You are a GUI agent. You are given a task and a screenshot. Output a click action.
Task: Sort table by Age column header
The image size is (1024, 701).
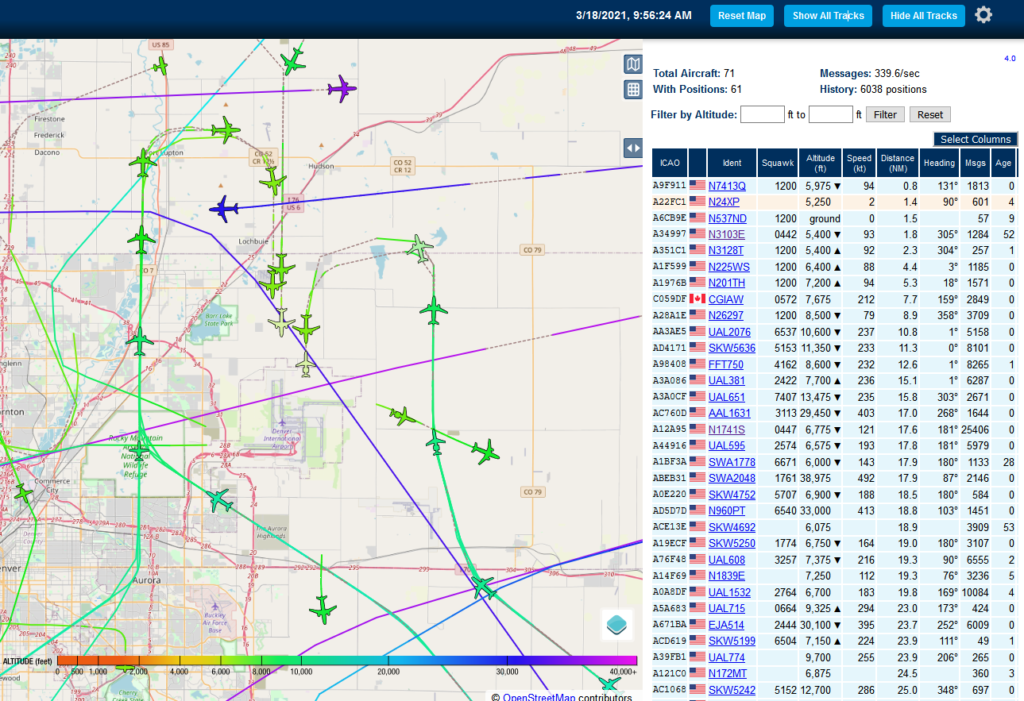1003,163
